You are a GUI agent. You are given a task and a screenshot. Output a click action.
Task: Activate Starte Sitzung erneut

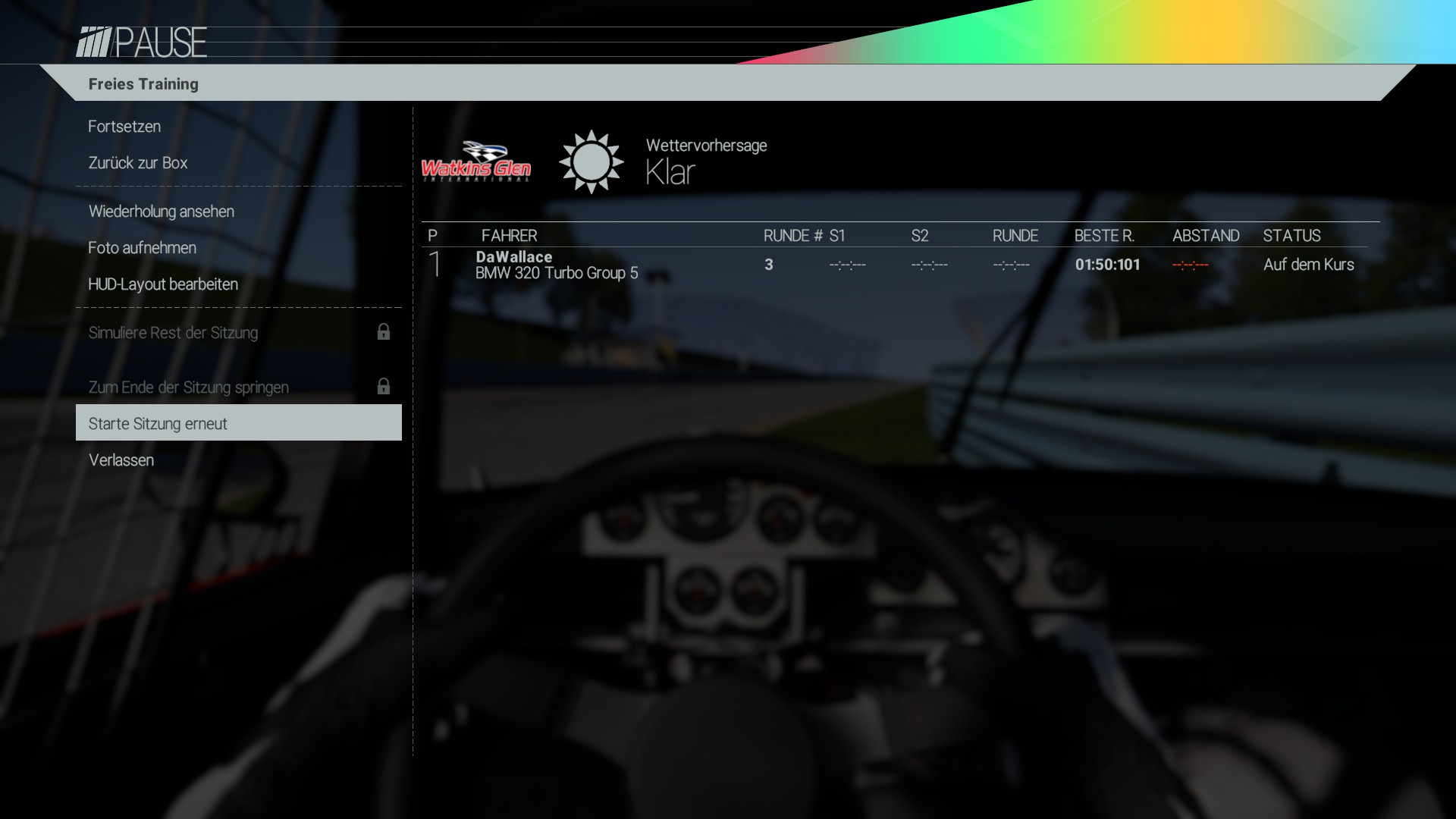click(238, 423)
